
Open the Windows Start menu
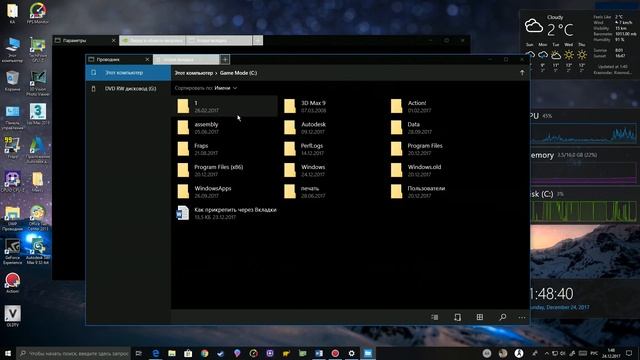pyautogui.click(x=8, y=353)
